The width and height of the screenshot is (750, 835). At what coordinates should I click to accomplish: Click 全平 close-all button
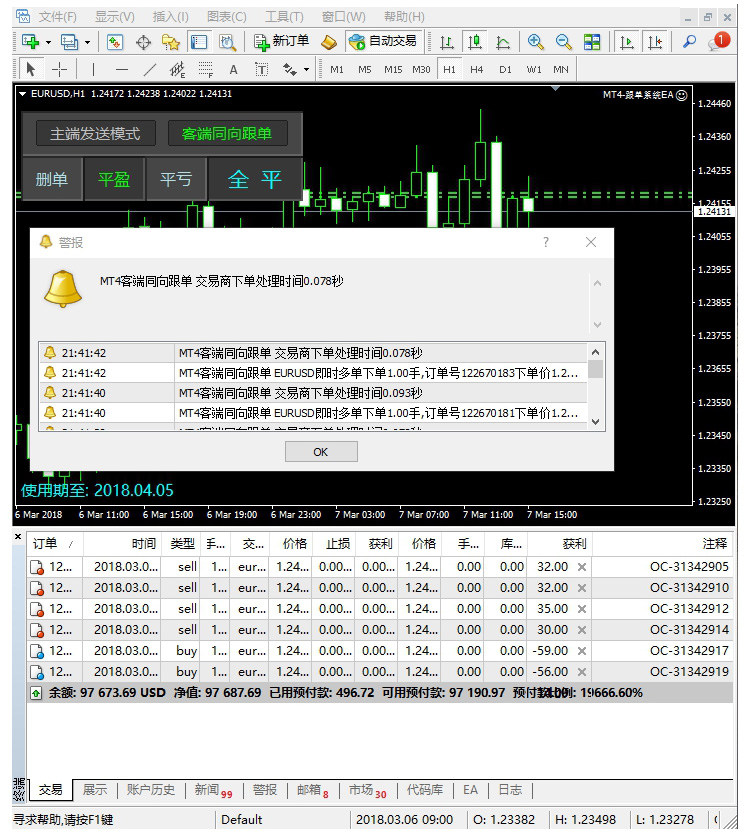[x=255, y=179]
